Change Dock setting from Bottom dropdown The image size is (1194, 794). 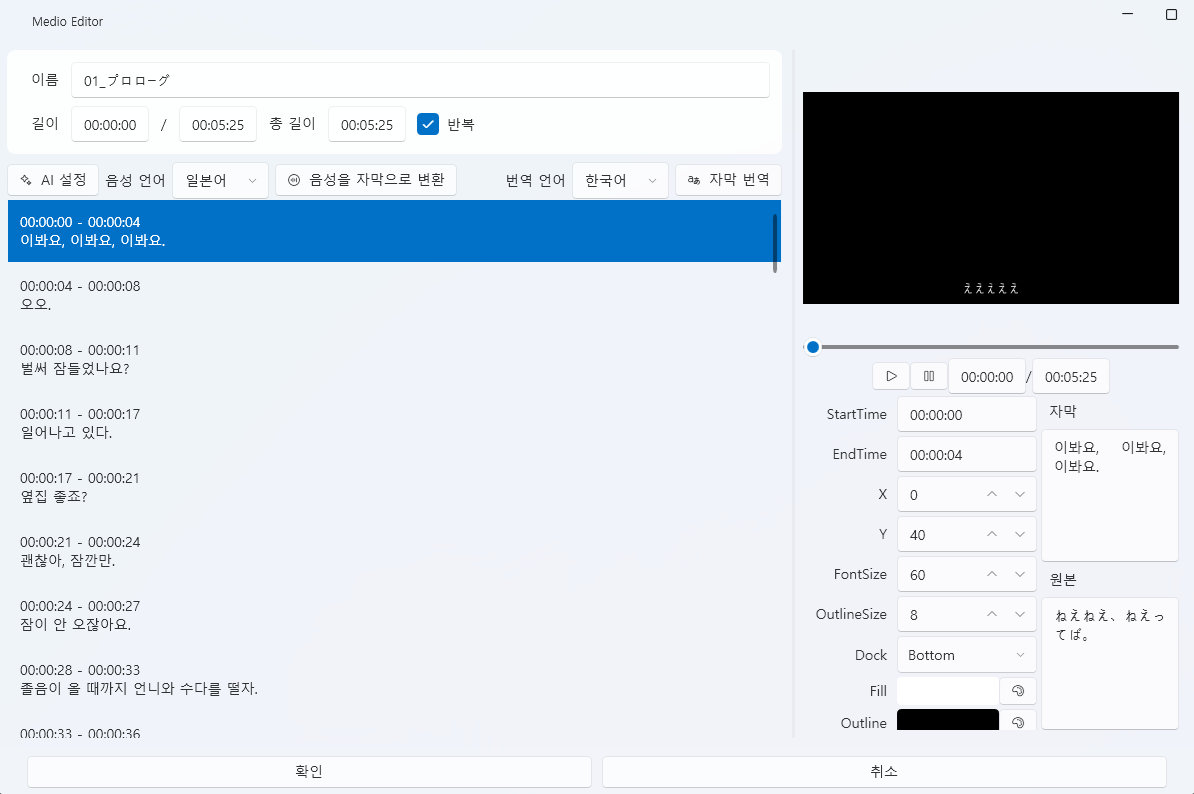click(966, 654)
